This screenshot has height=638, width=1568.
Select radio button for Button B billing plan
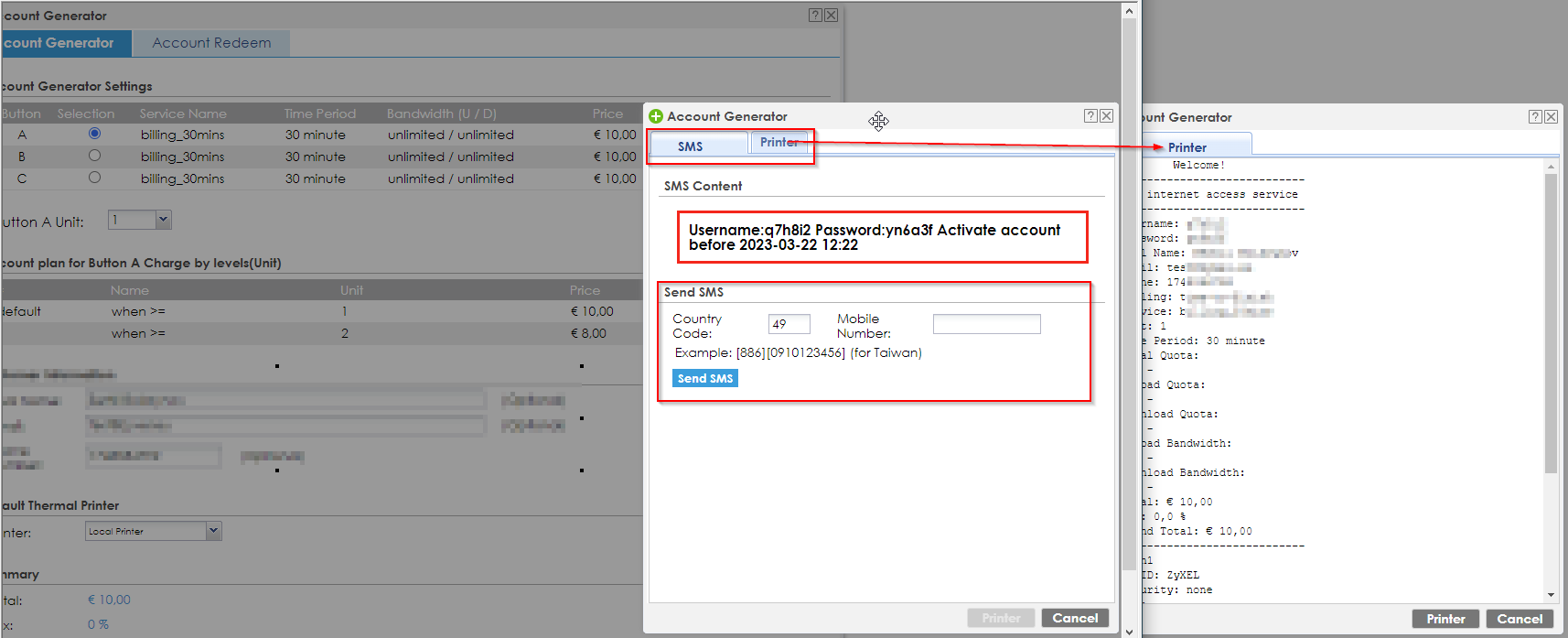(94, 156)
